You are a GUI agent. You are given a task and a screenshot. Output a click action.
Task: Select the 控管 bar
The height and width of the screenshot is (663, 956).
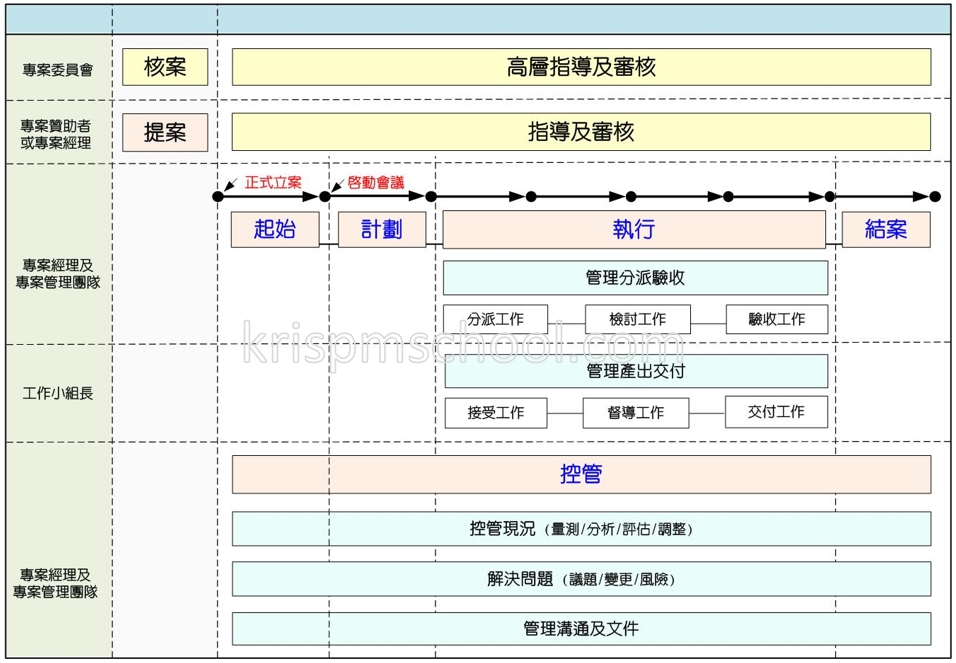[581, 474]
